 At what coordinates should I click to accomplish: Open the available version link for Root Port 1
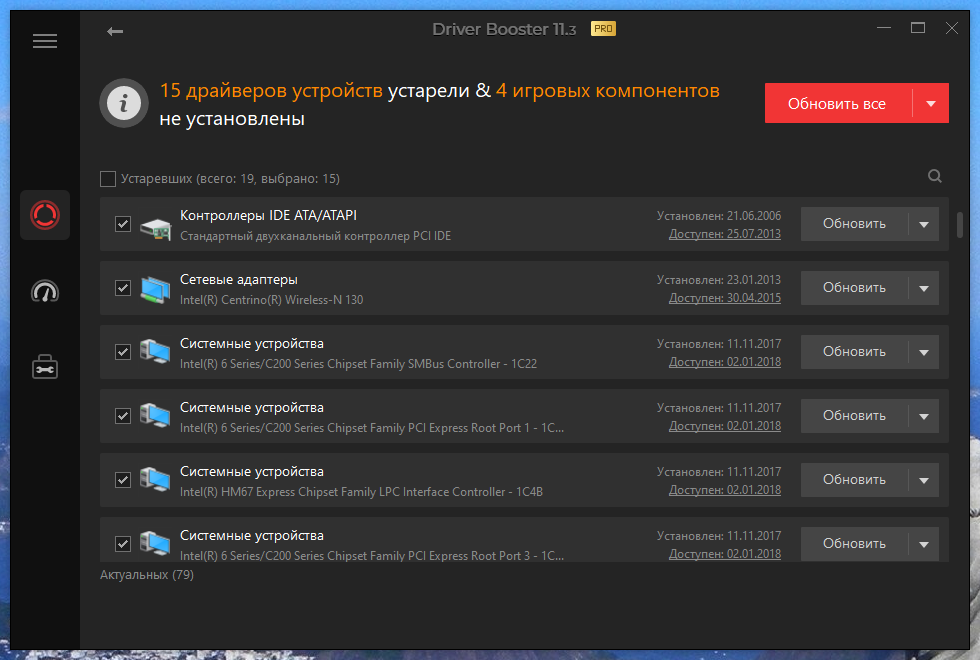click(725, 426)
